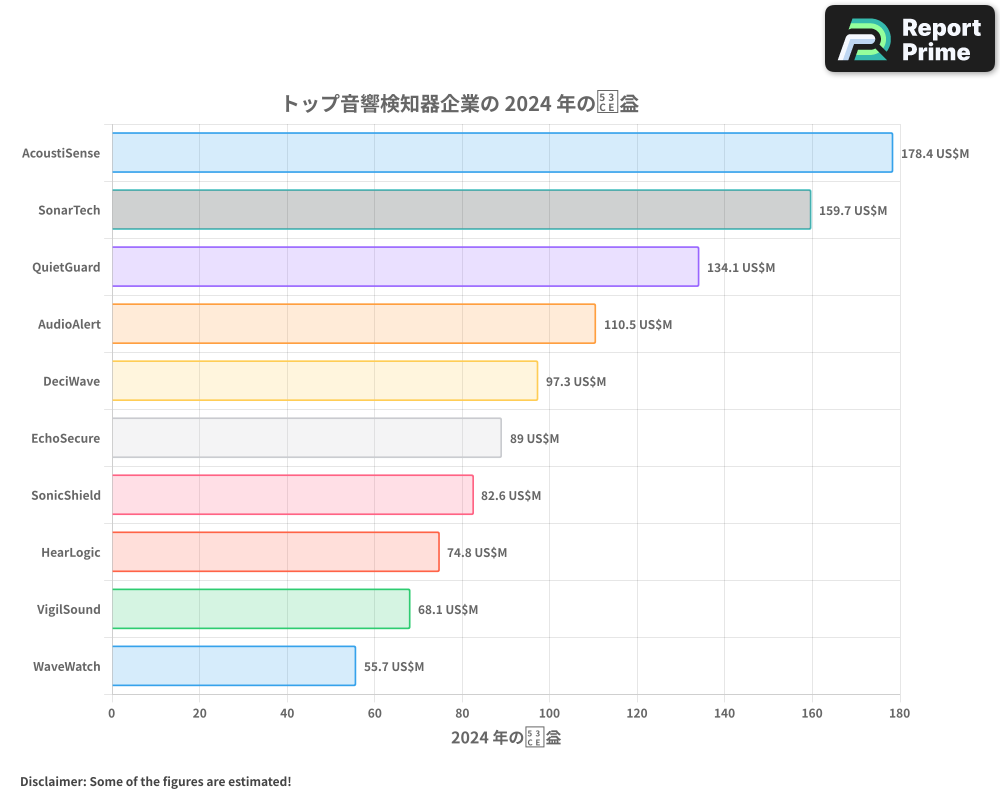This screenshot has width=1000, height=800.
Task: Select the AcoustiSense axis label
Action: pyautogui.click(x=62, y=153)
